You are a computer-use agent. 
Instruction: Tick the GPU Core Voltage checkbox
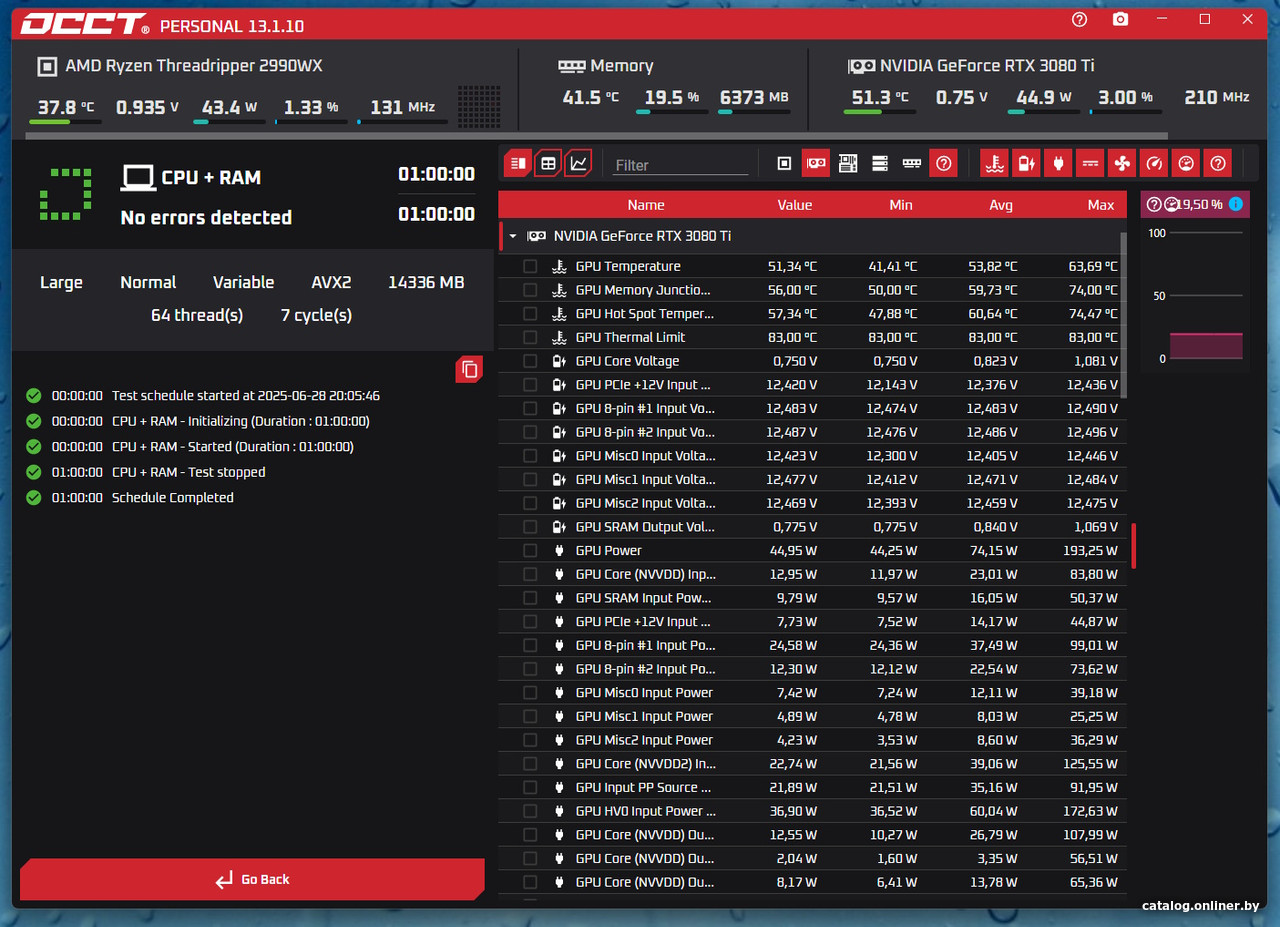[x=530, y=361]
